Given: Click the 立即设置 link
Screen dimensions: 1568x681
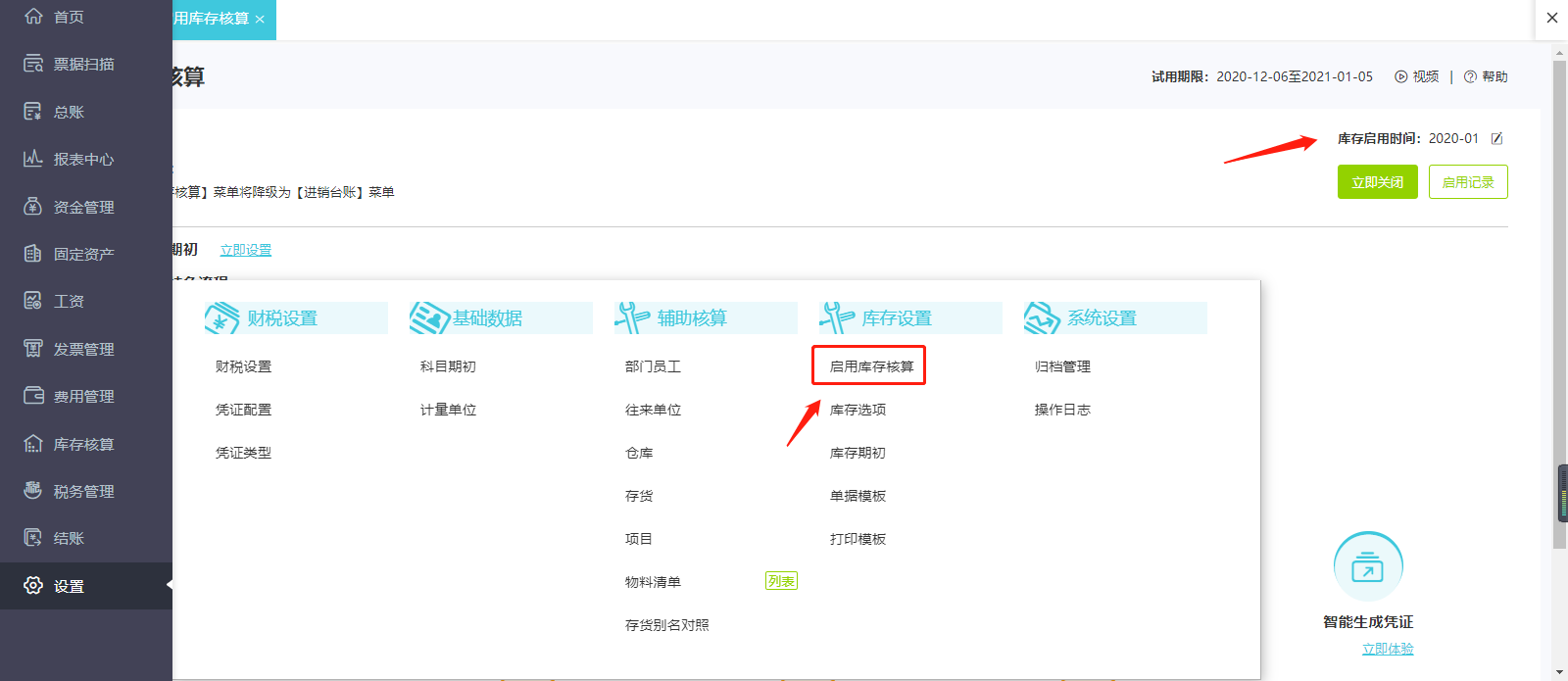Looking at the screenshot, I should [x=246, y=251].
